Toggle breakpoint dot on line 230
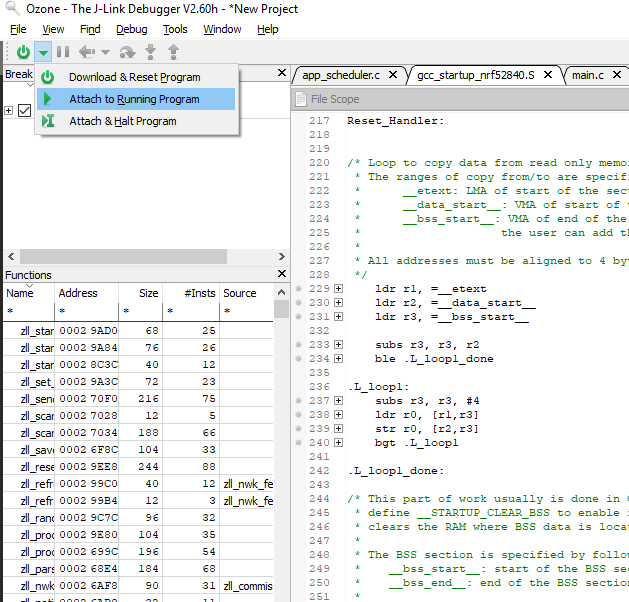The height and width of the screenshot is (602, 629). click(298, 302)
